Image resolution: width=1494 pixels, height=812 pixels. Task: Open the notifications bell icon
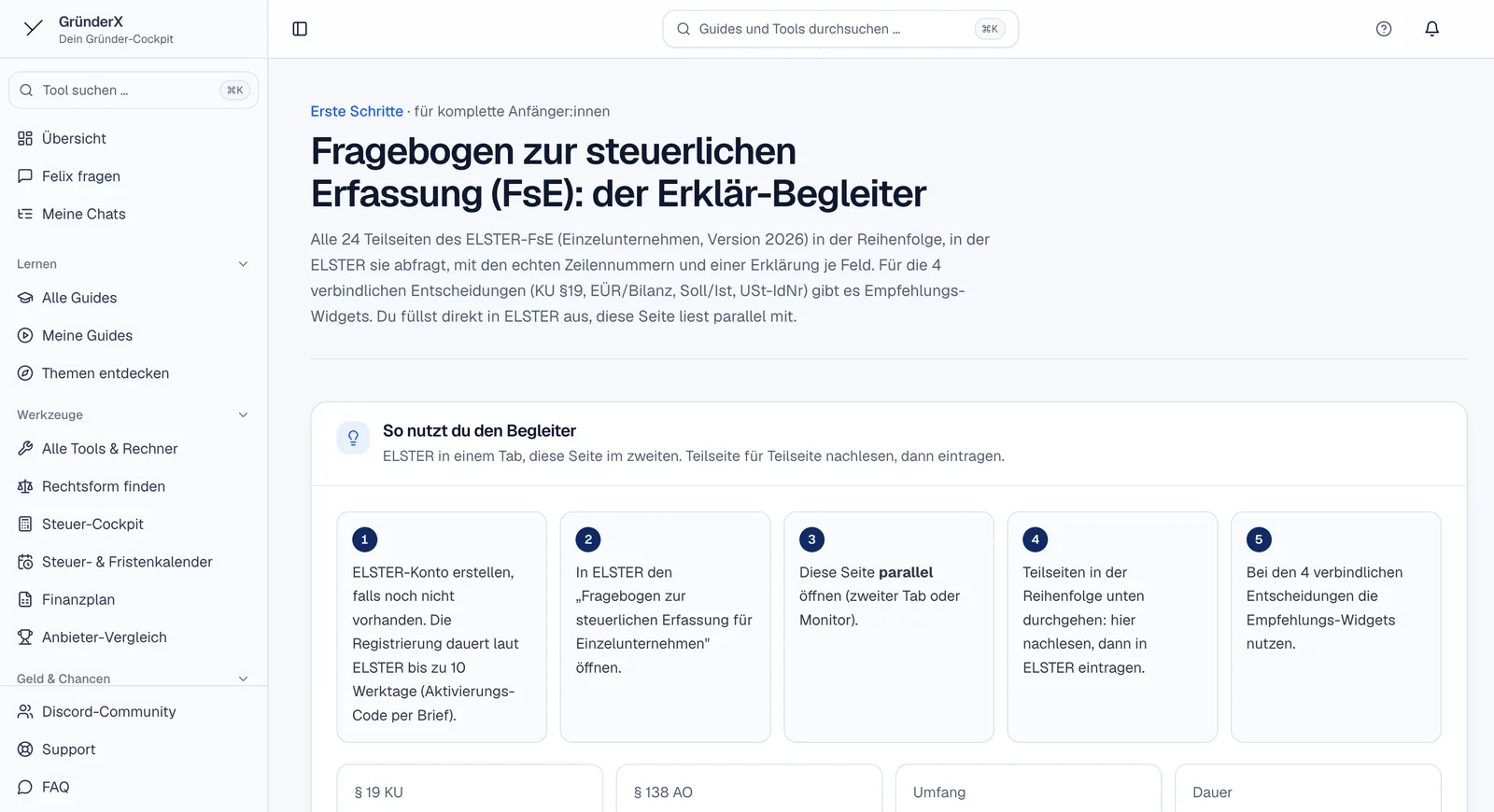click(x=1431, y=29)
